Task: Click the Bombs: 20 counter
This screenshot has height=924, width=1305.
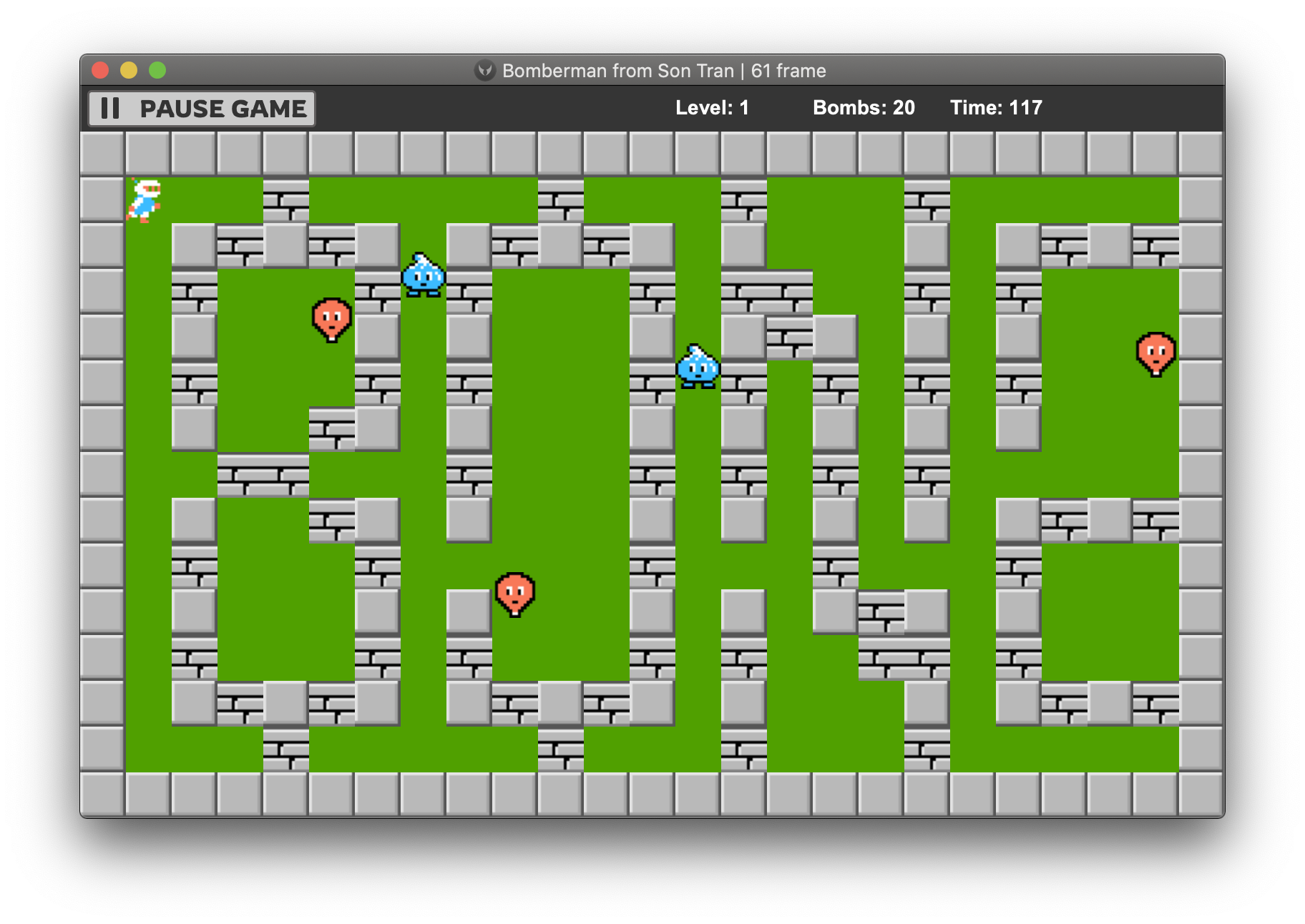Action: 864,108
